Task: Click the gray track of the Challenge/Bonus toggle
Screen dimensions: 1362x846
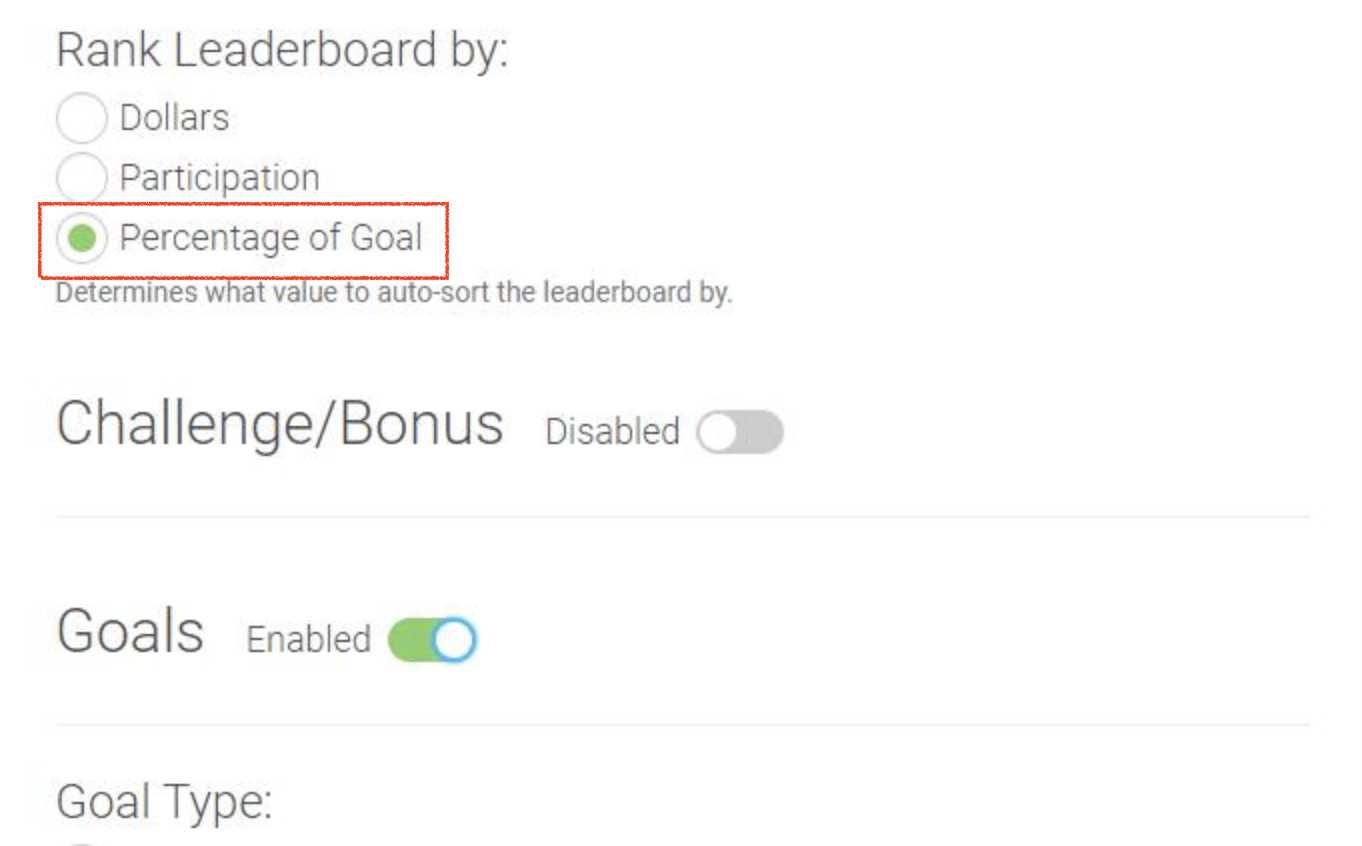Action: [x=762, y=432]
